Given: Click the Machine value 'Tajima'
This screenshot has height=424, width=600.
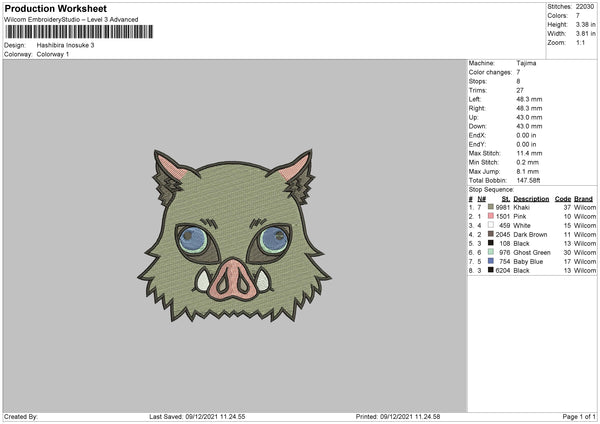Looking at the screenshot, I should click(x=526, y=63).
